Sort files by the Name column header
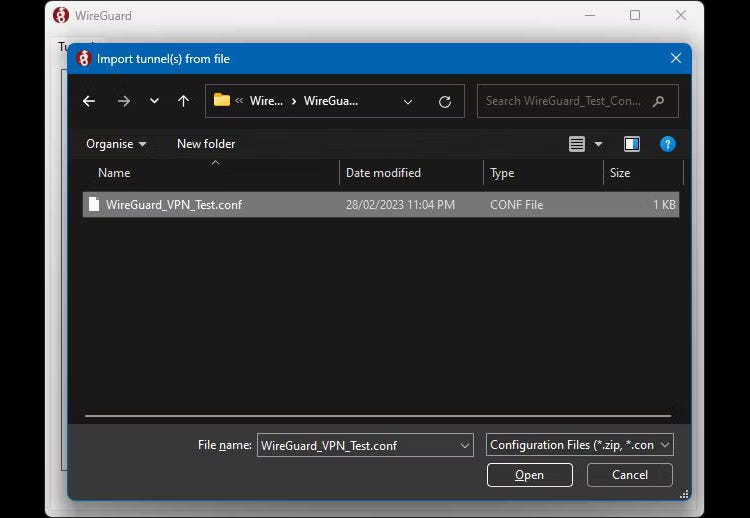 114,173
